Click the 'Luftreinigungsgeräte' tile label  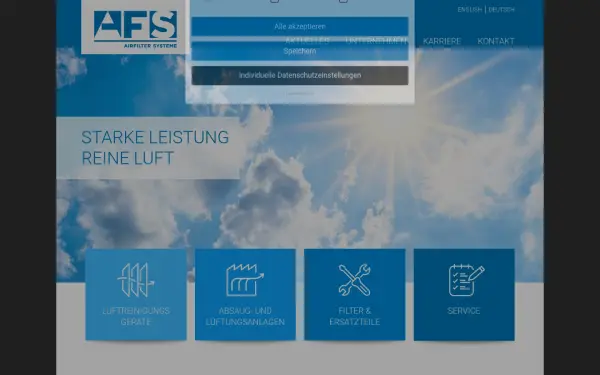pos(136,316)
